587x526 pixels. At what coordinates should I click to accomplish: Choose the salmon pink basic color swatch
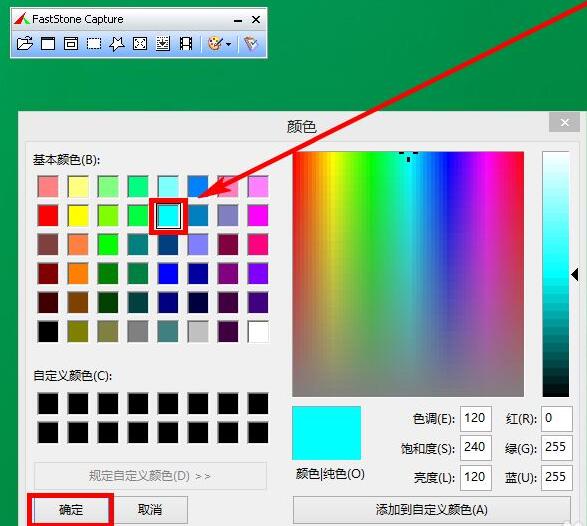pyautogui.click(x=48, y=186)
